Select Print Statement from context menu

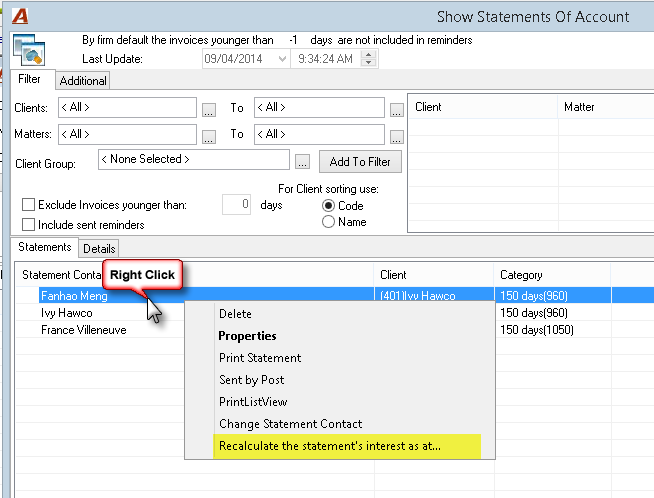click(260, 358)
